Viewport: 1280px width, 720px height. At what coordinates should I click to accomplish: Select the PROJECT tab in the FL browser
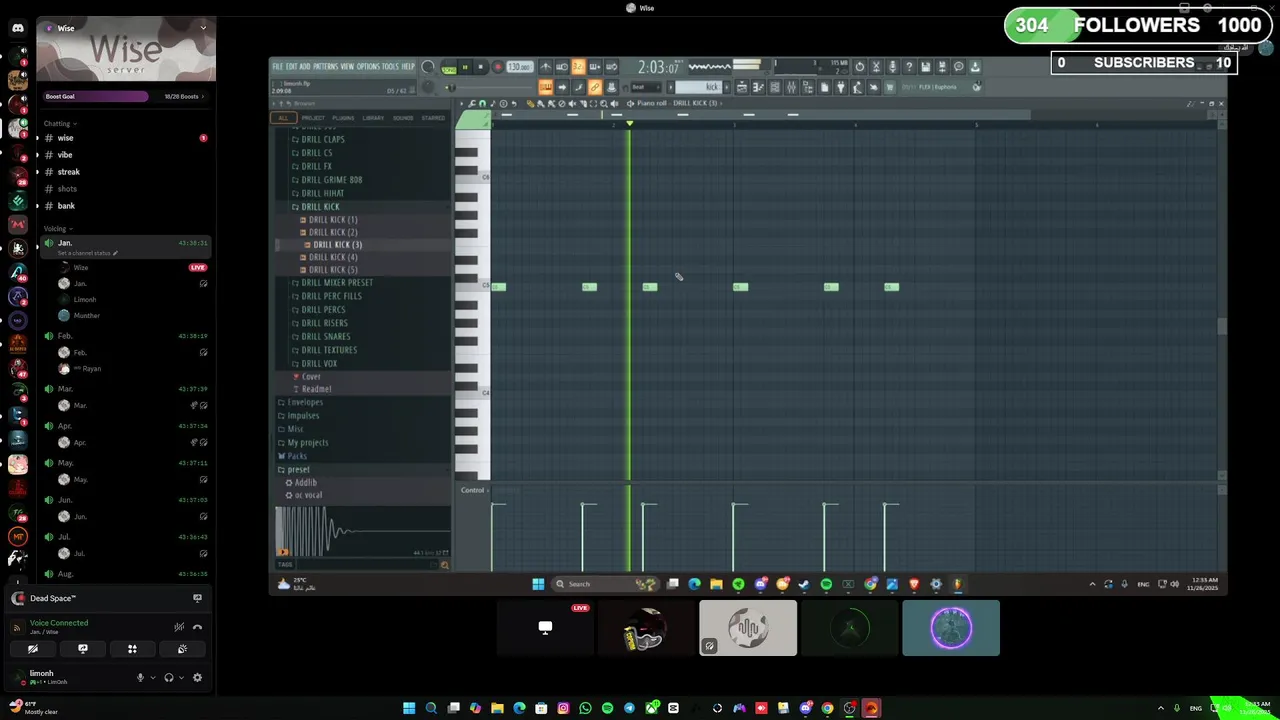coord(313,118)
